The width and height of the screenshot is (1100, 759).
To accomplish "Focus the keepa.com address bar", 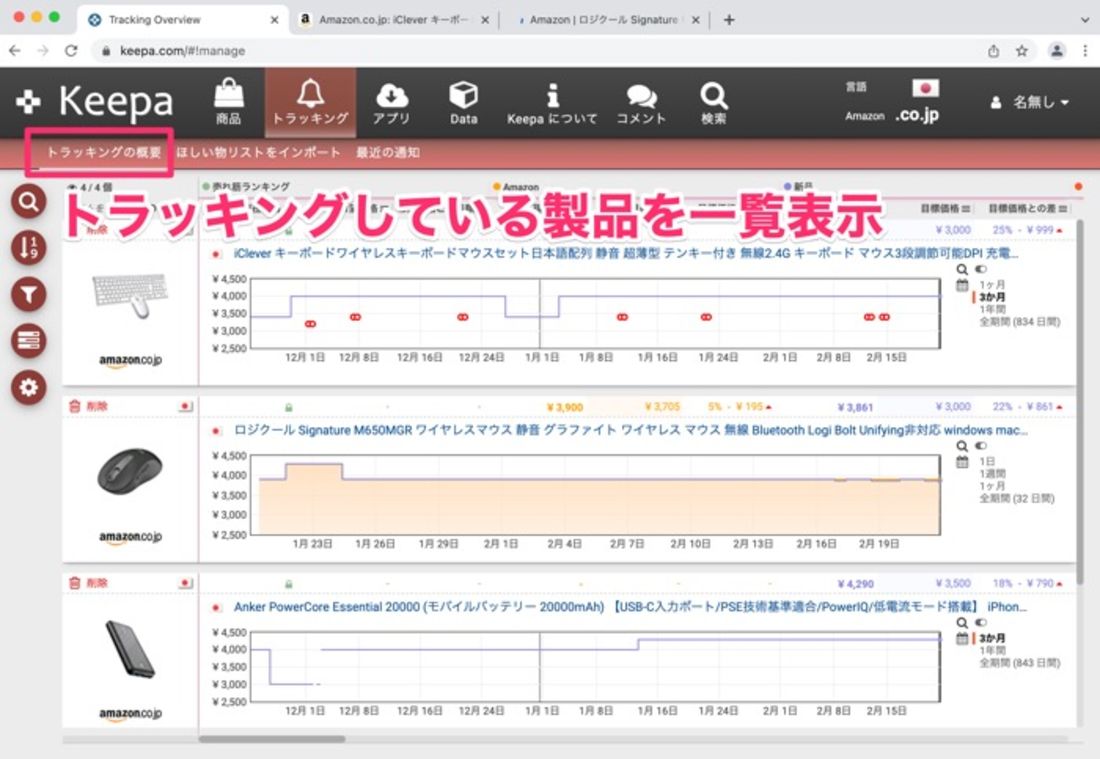I will tap(533, 51).
